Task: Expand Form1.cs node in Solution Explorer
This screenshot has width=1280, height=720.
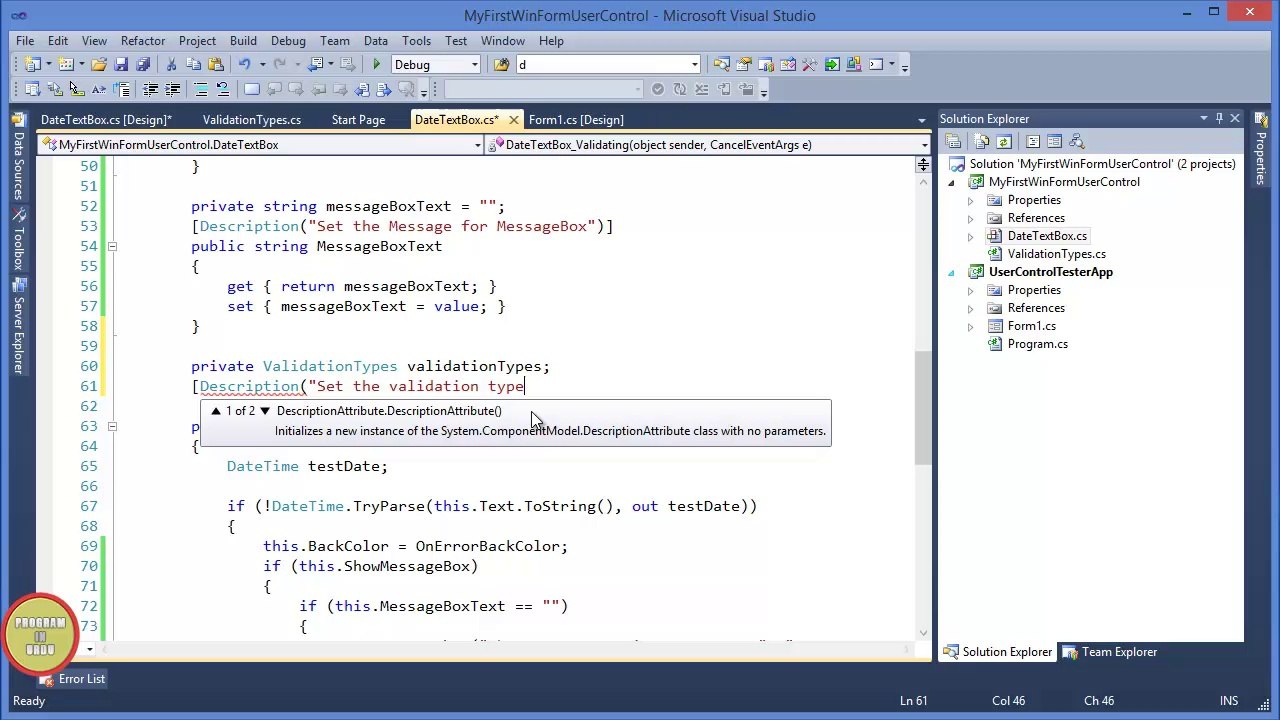Action: [970, 326]
